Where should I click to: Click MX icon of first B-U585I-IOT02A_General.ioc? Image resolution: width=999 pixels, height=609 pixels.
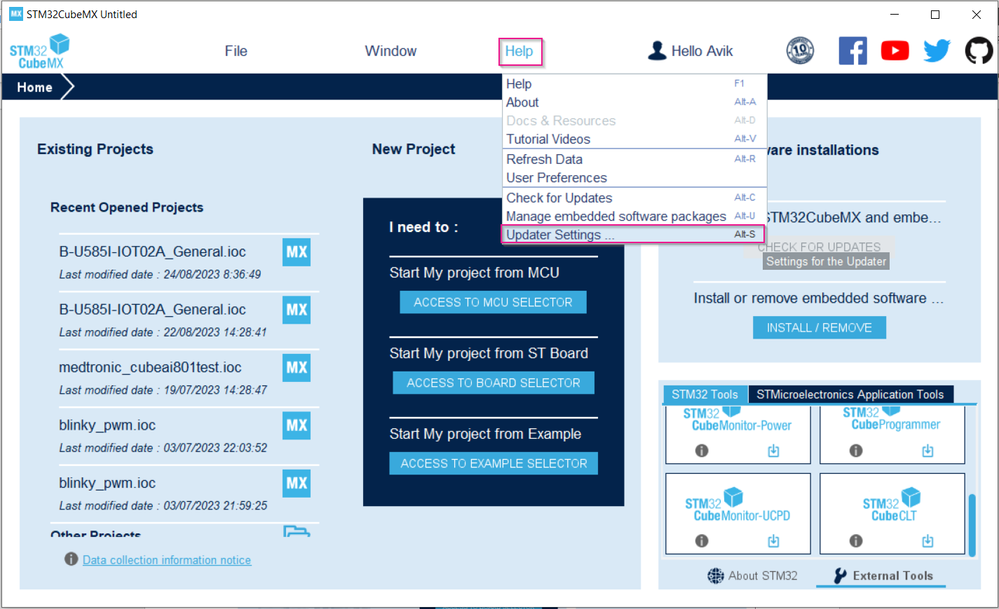(x=296, y=252)
